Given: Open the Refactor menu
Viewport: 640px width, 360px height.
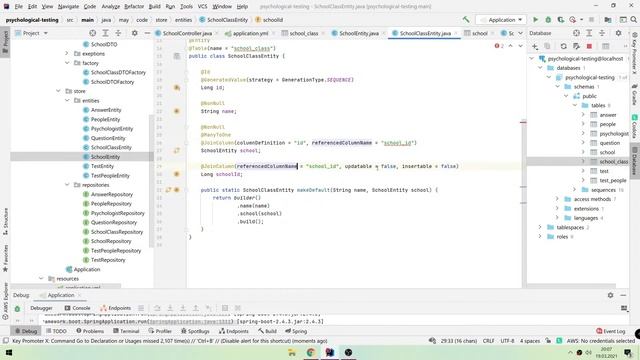Looking at the screenshot, I should (134, 7).
